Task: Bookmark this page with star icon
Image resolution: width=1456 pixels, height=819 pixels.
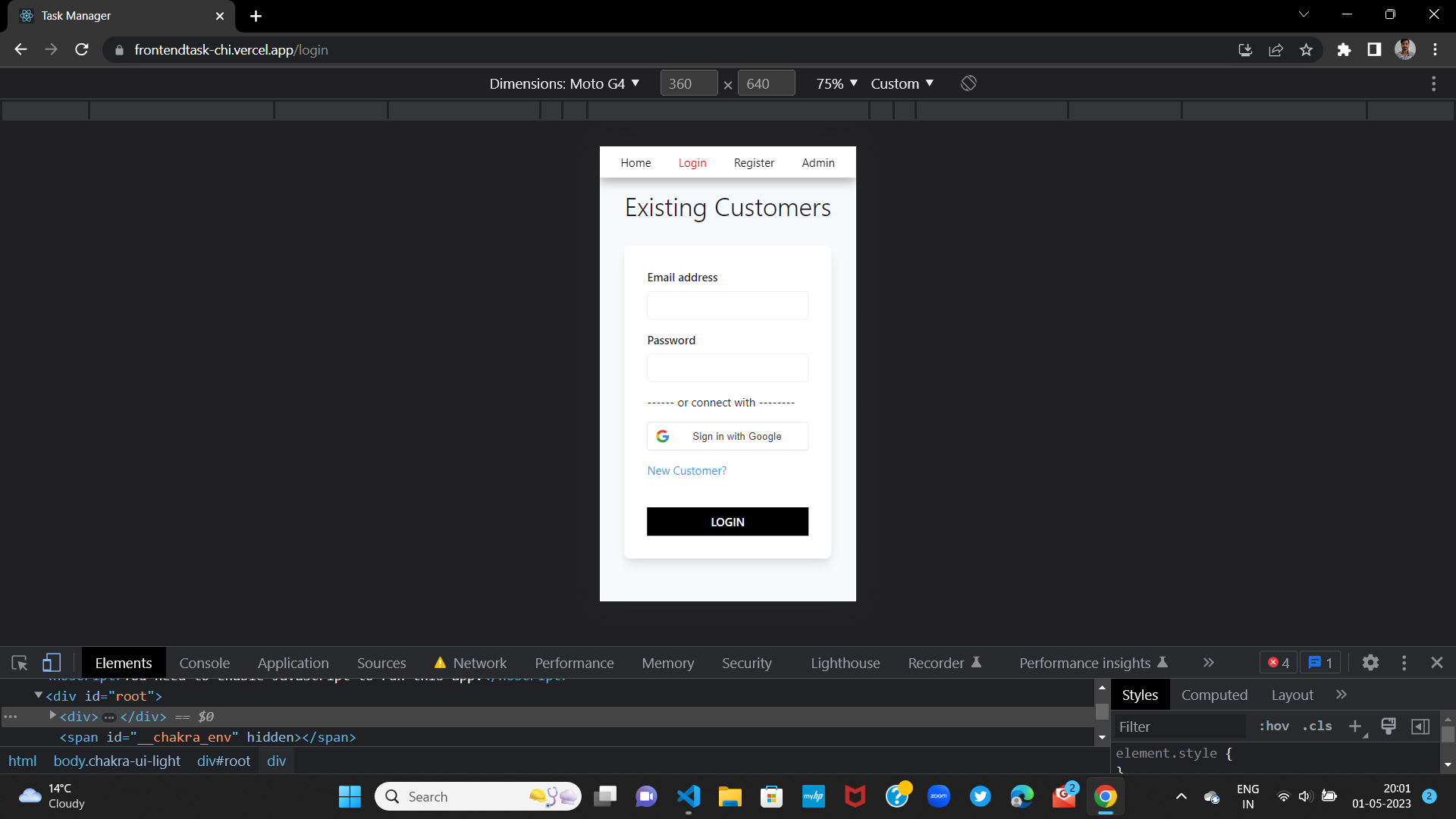Action: (x=1306, y=50)
